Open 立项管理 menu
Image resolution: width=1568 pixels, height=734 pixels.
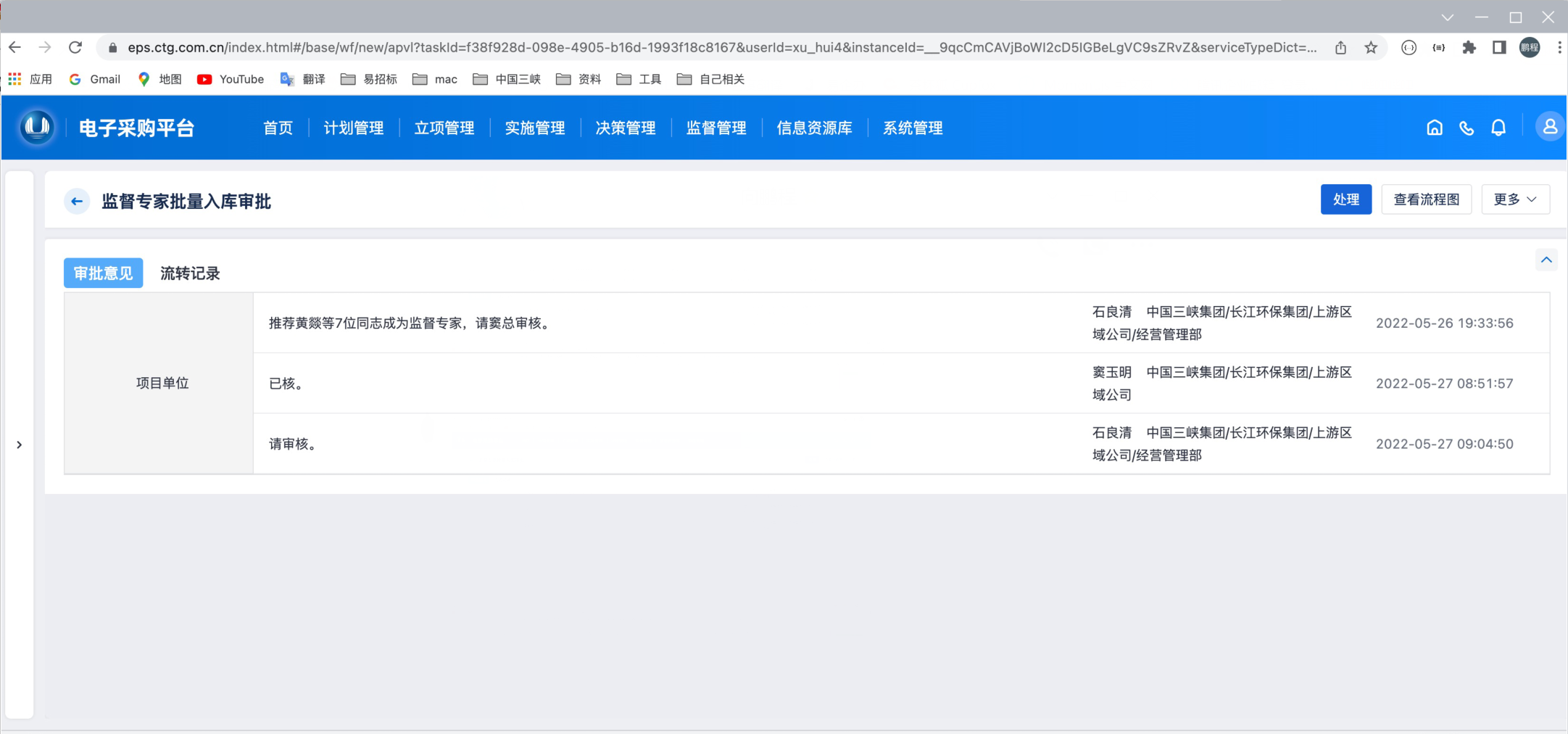point(444,128)
